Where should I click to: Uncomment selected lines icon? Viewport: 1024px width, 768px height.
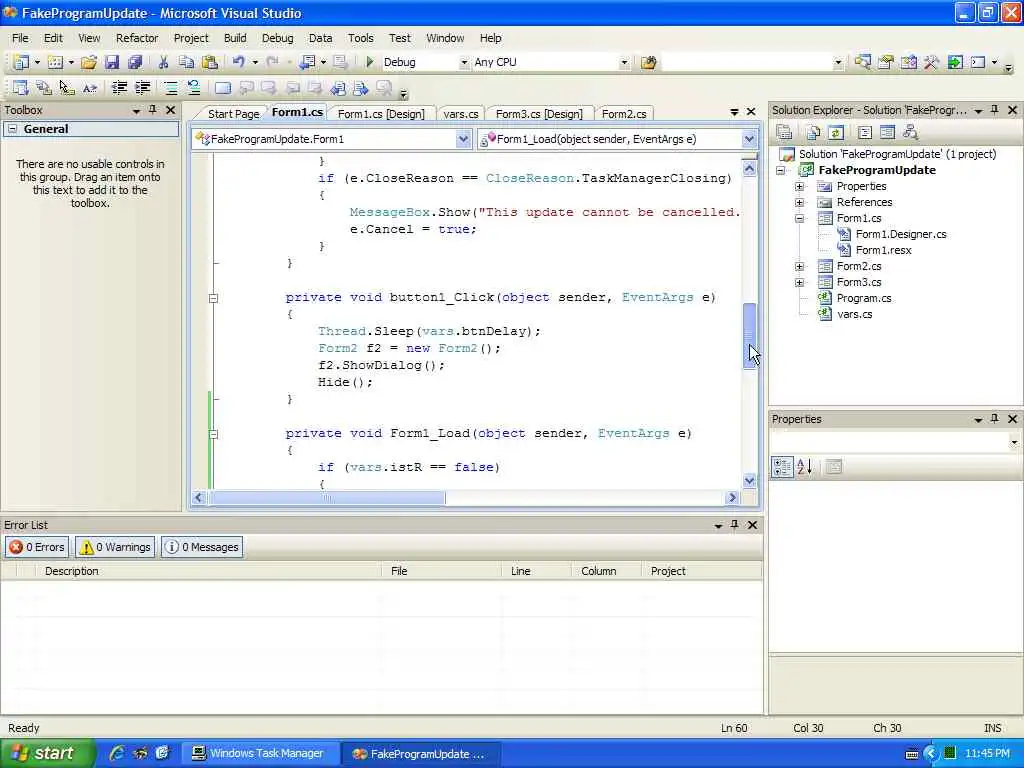tap(194, 88)
